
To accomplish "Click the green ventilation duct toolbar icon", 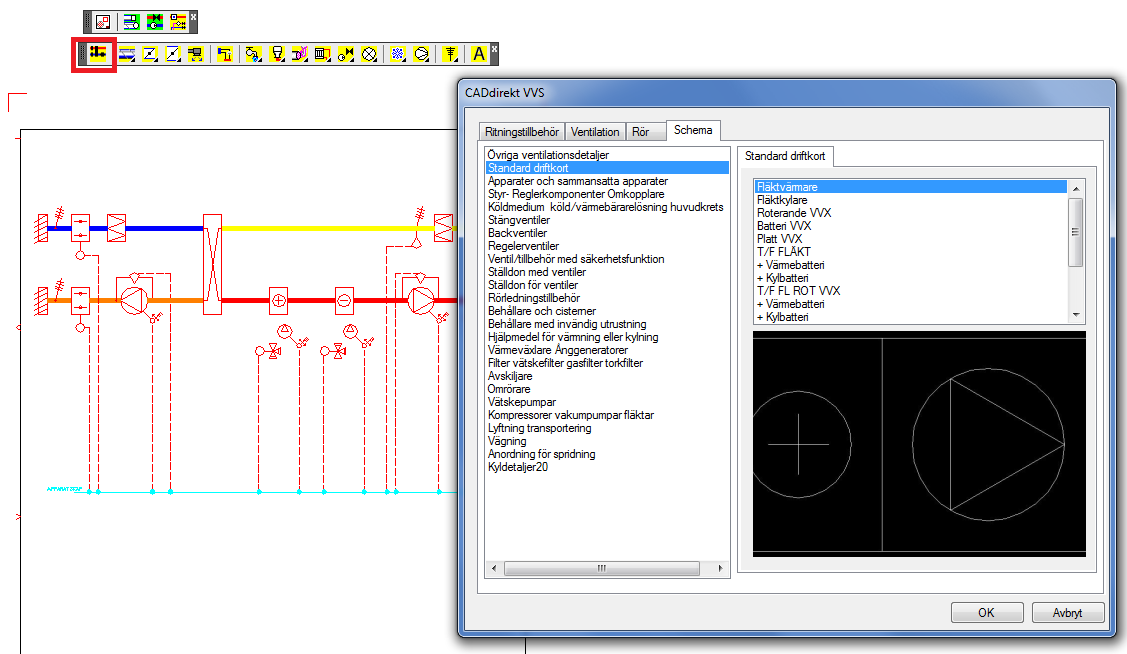I will pos(131,22).
